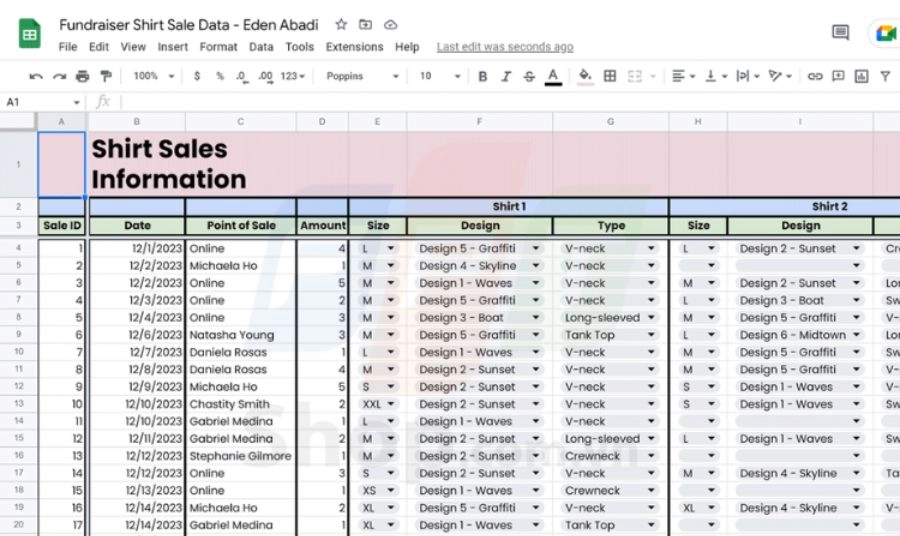The width and height of the screenshot is (900, 536).
Task: Open the 123 number format dropdown
Action: point(292,76)
